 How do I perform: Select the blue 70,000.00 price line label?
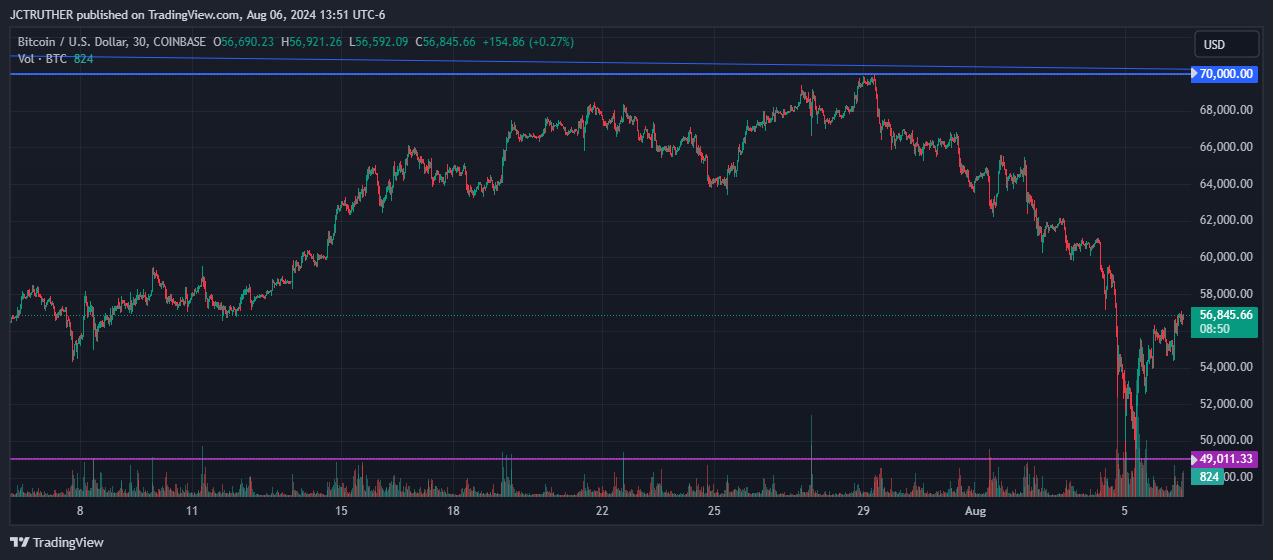[x=1226, y=74]
